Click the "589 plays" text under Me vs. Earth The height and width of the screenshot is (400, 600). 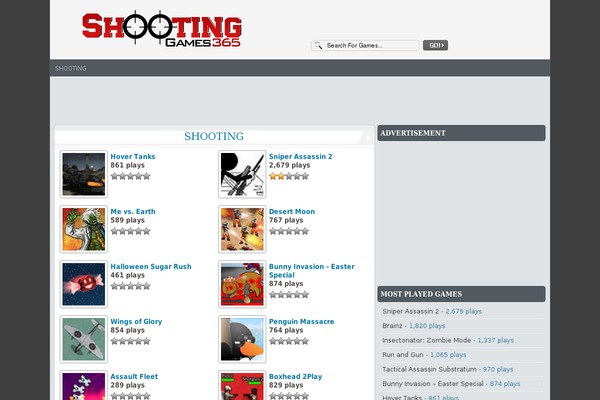coord(127,220)
